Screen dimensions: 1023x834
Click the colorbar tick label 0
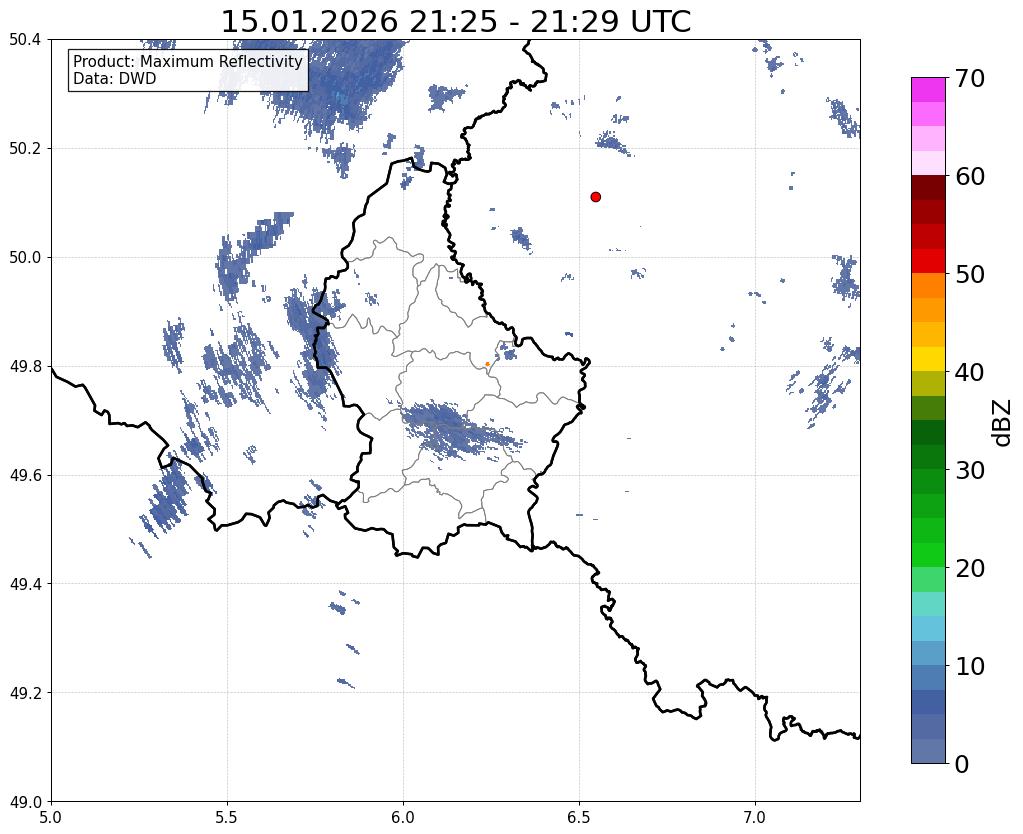(x=962, y=764)
